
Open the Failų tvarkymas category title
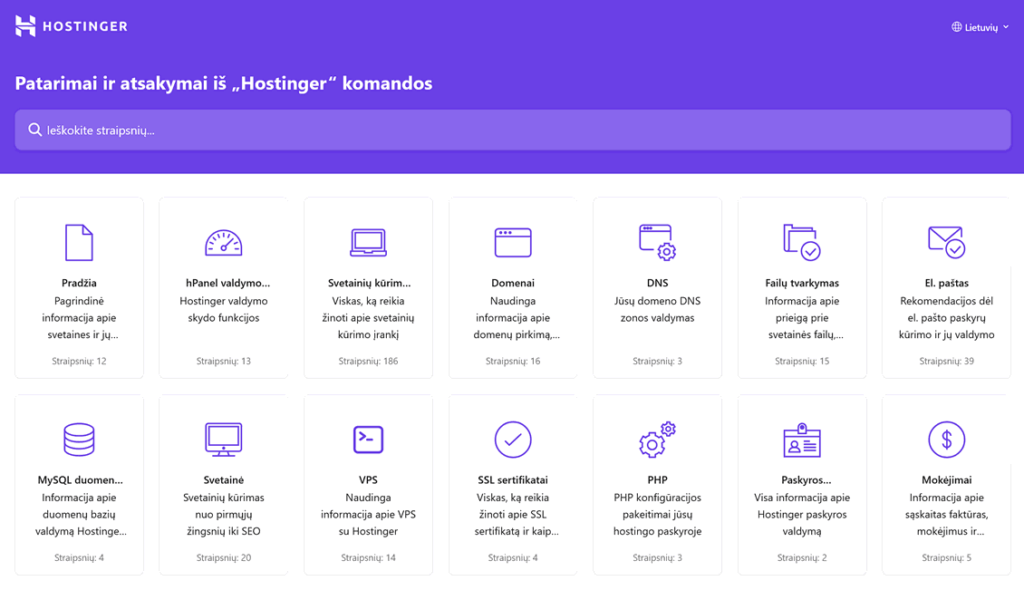click(x=802, y=283)
